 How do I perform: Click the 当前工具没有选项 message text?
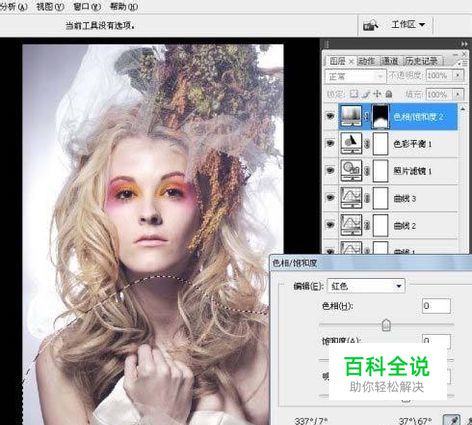[100, 26]
